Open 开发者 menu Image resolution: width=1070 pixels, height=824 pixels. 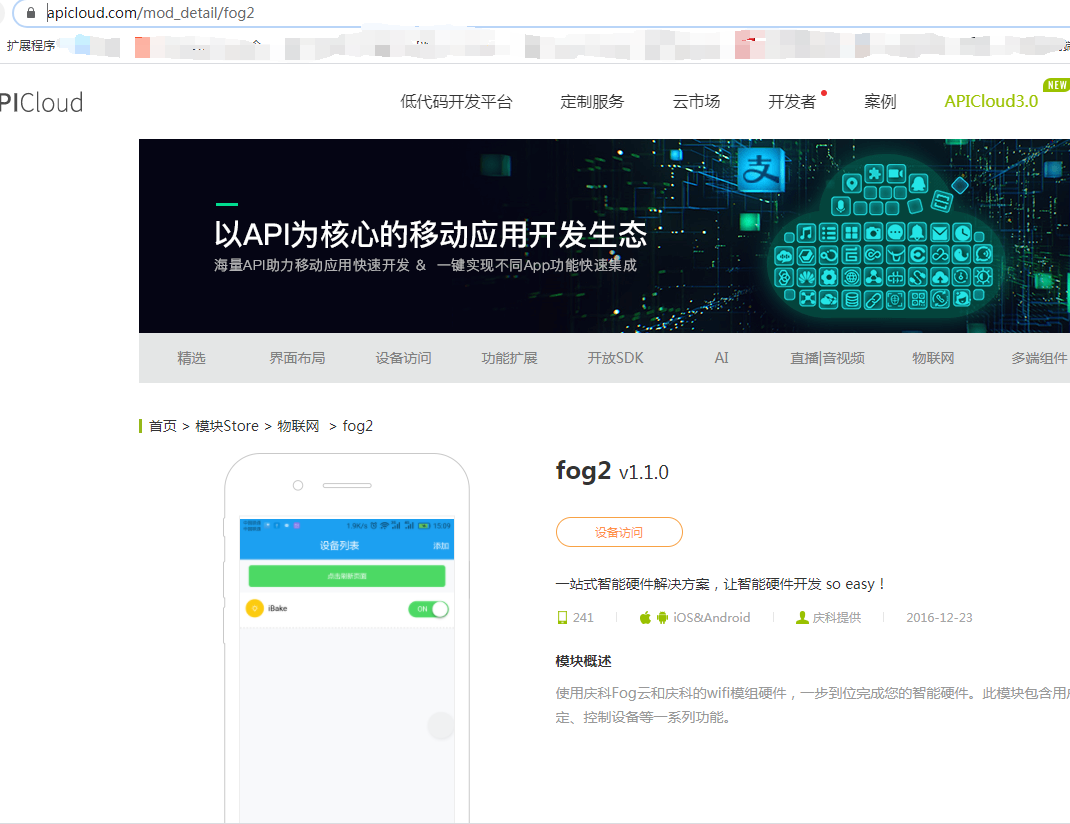point(792,102)
